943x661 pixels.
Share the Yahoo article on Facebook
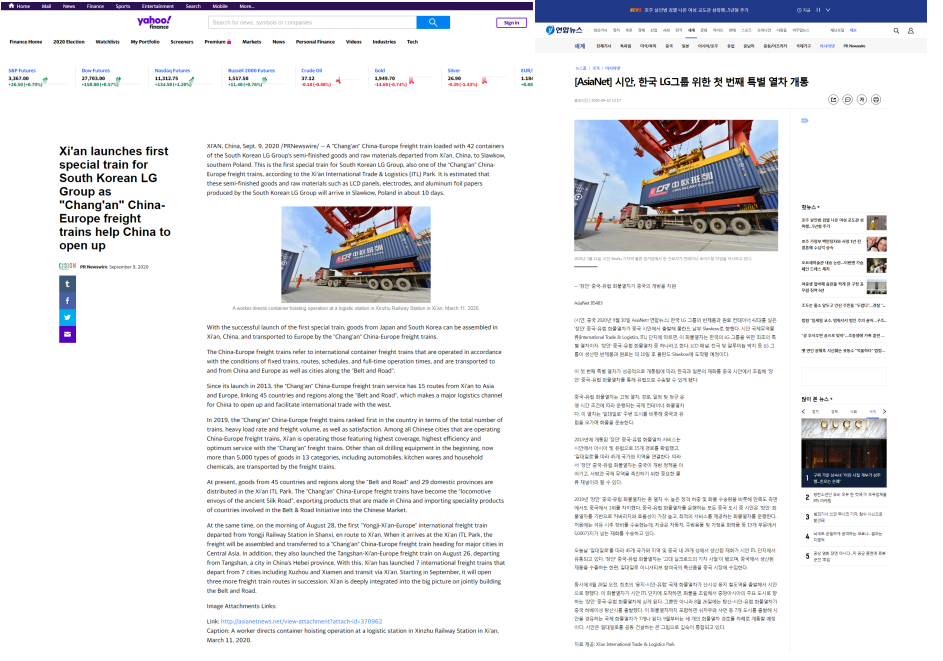coord(67,301)
